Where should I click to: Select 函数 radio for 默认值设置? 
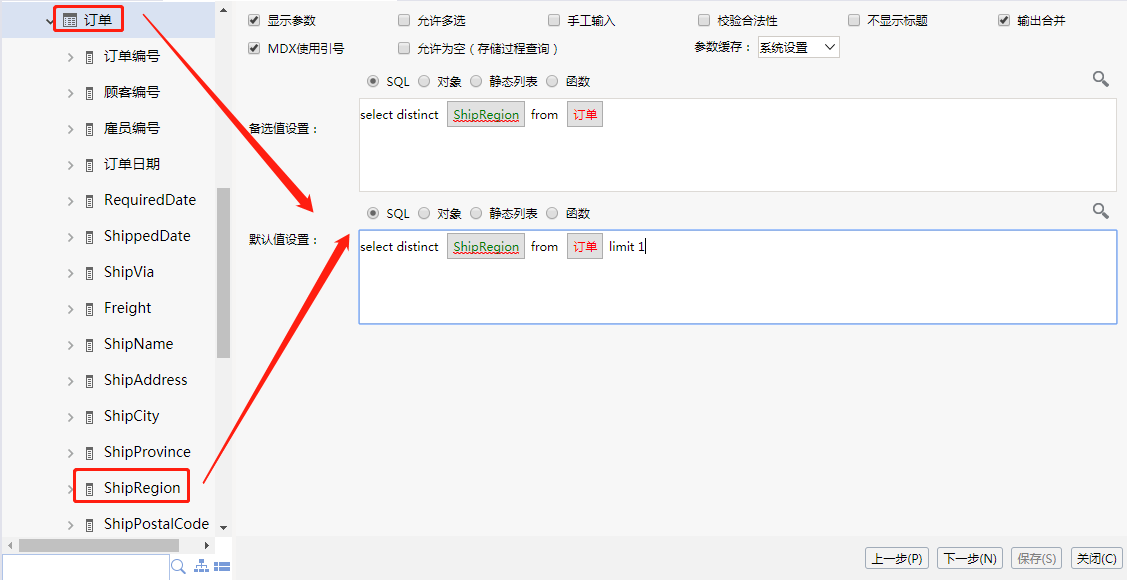click(x=552, y=213)
